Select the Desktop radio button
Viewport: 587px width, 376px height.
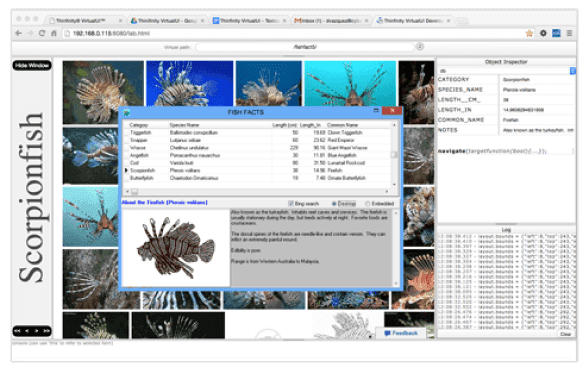[334, 204]
